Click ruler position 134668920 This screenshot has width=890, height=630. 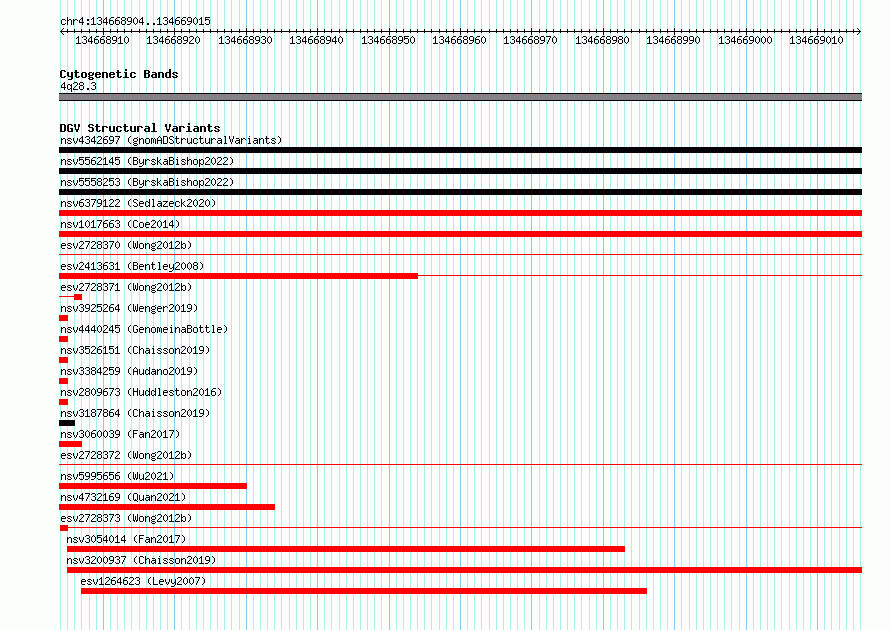click(173, 40)
